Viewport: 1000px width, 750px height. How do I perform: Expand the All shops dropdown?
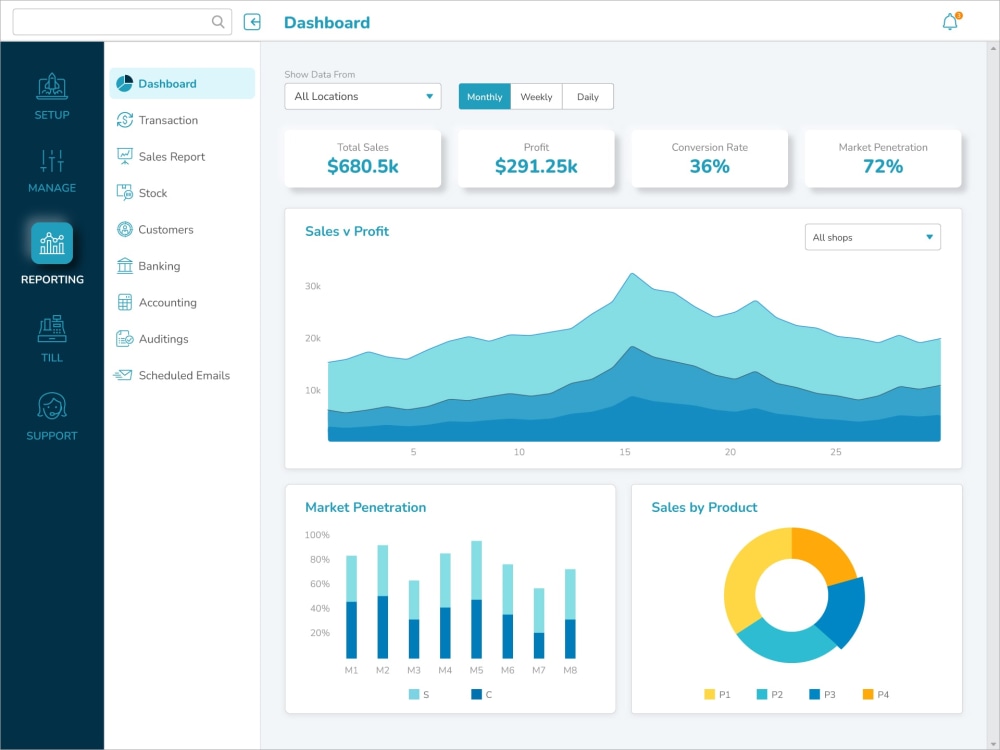[872, 237]
